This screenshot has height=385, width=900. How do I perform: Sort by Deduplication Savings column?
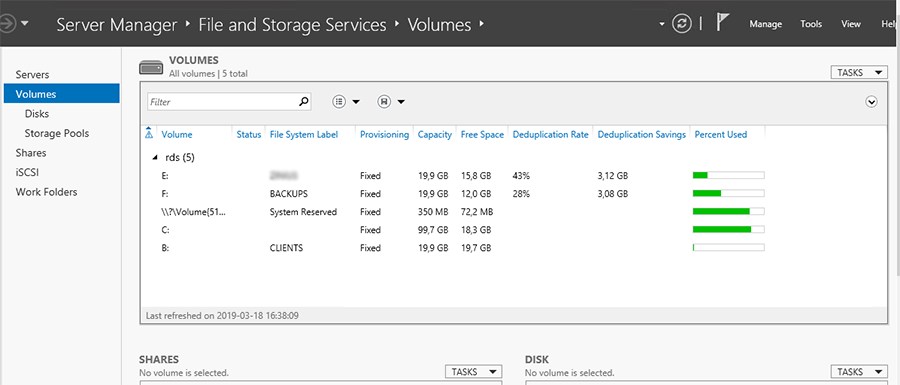coord(642,134)
